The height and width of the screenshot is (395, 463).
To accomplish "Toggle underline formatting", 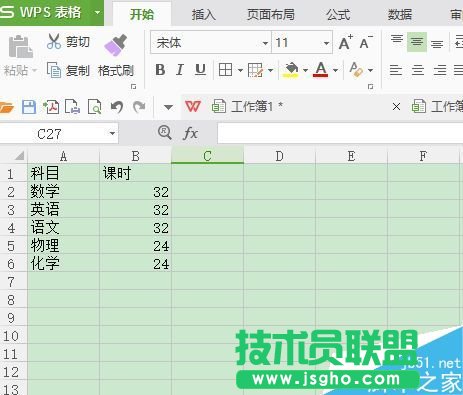I will (200, 70).
